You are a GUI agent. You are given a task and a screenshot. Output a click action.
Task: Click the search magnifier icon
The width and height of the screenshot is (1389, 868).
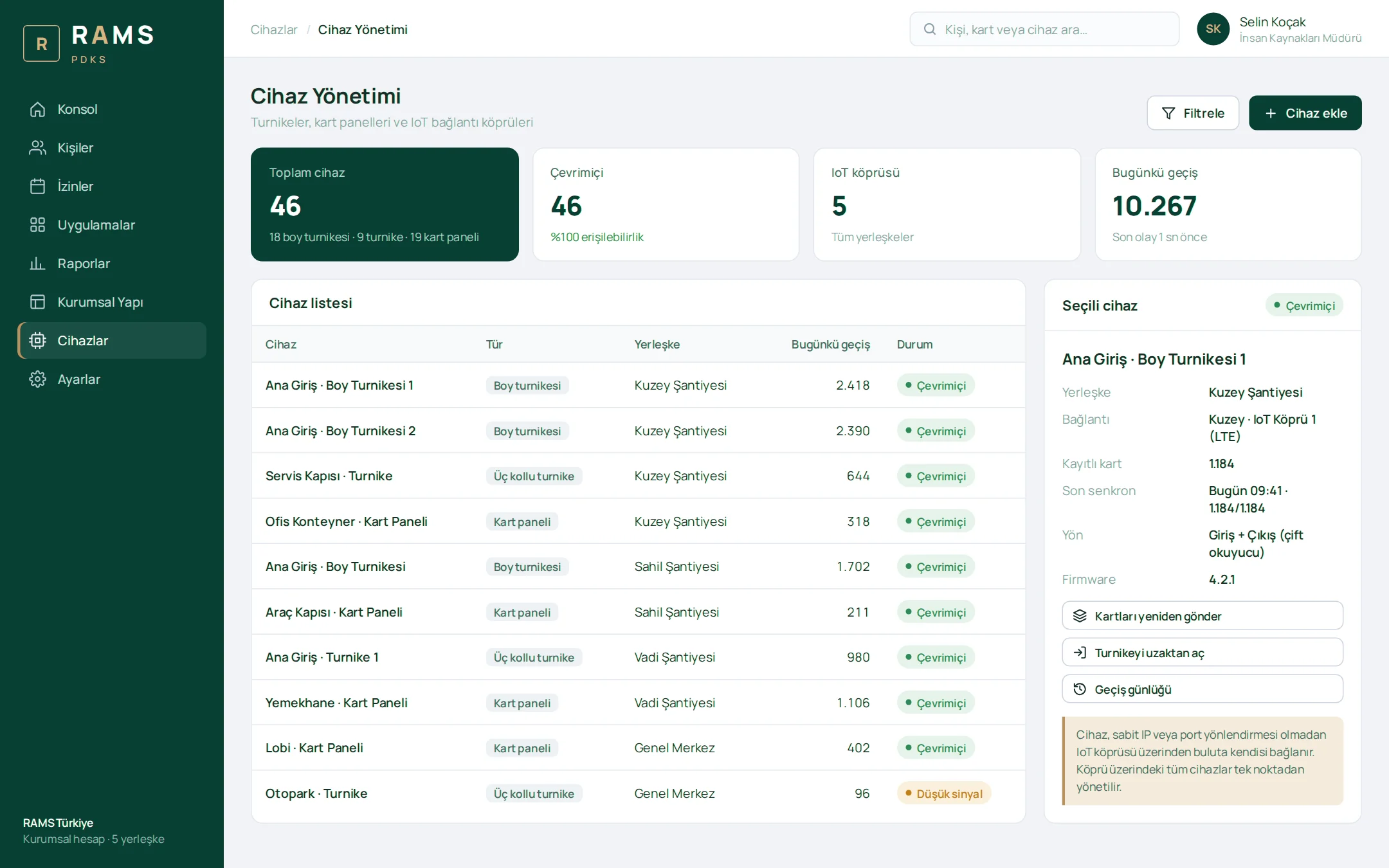(929, 29)
